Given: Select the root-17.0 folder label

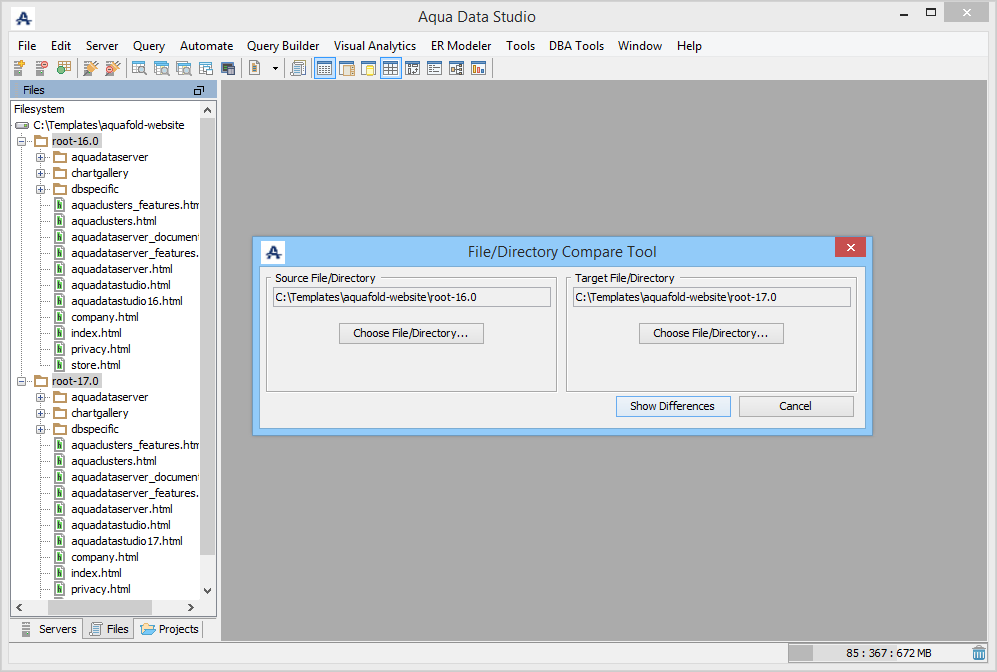Looking at the screenshot, I should click(x=75, y=381).
